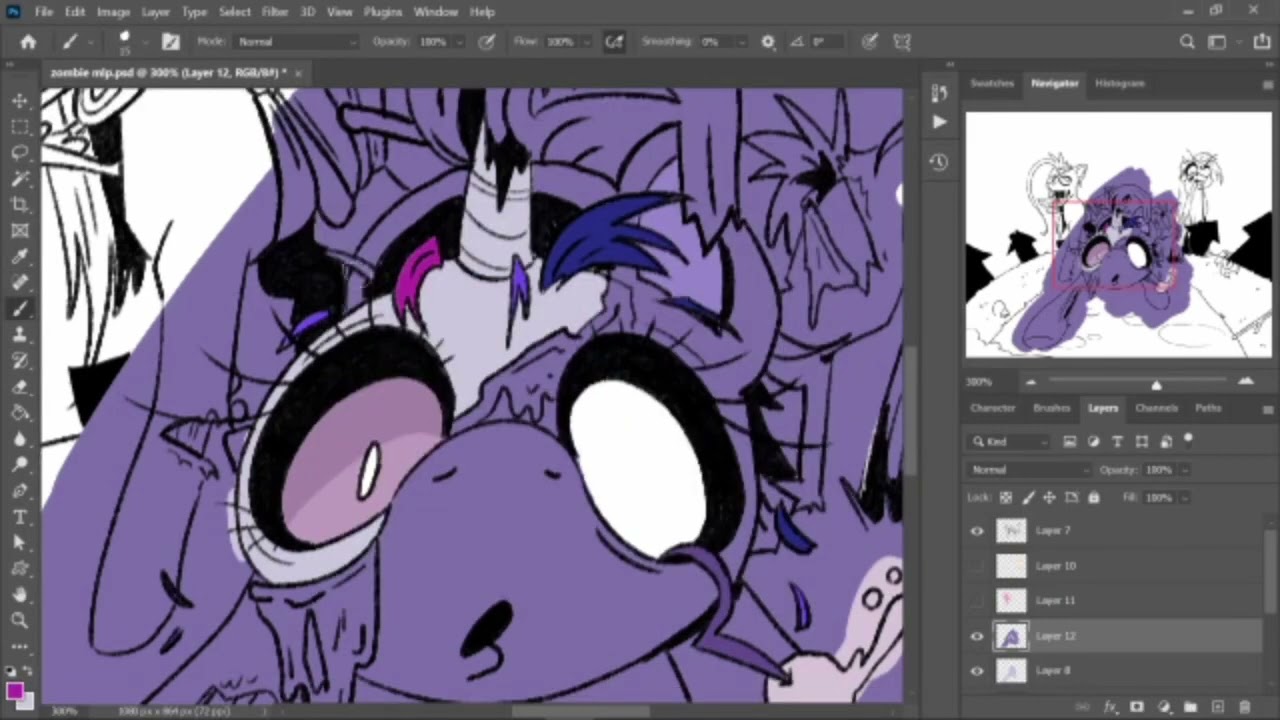The height and width of the screenshot is (720, 1280).
Task: Toggle layer filtering switch
Action: (1188, 439)
